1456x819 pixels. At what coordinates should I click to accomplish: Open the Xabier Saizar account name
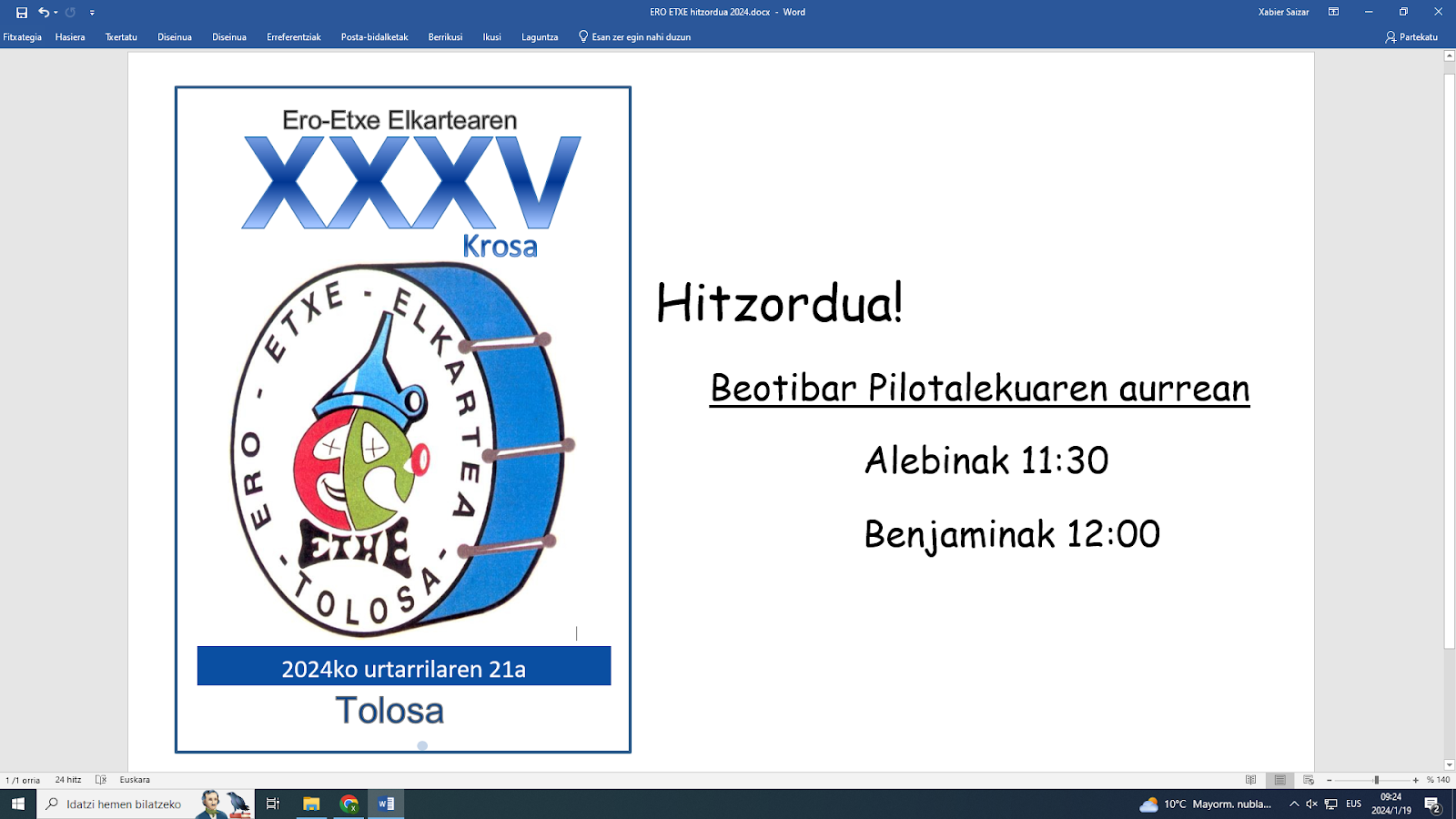click(x=1283, y=12)
